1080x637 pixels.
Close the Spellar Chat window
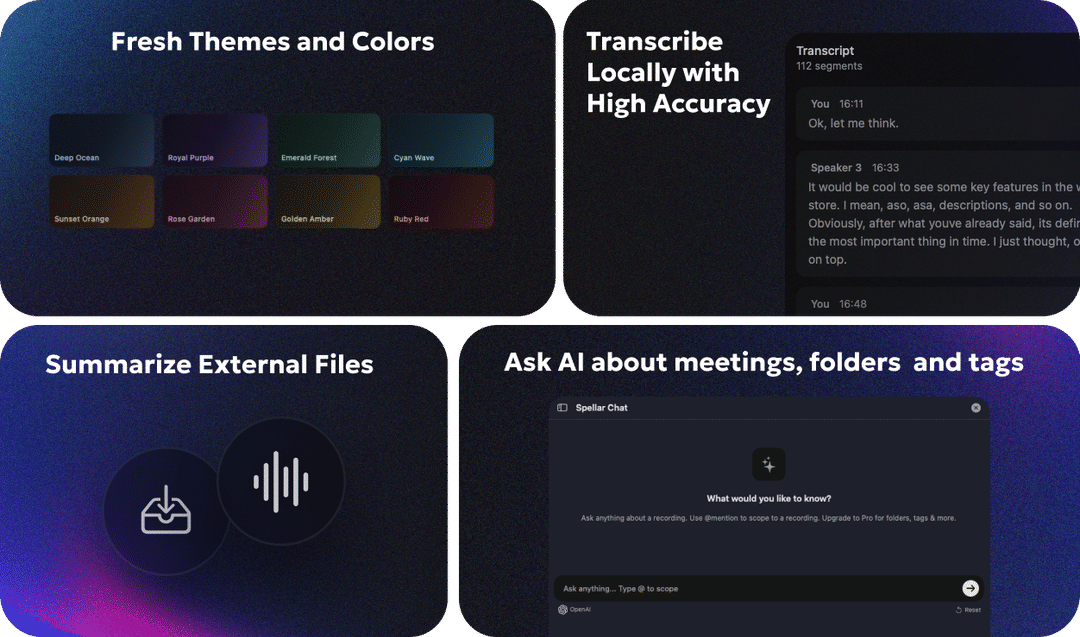coord(976,408)
